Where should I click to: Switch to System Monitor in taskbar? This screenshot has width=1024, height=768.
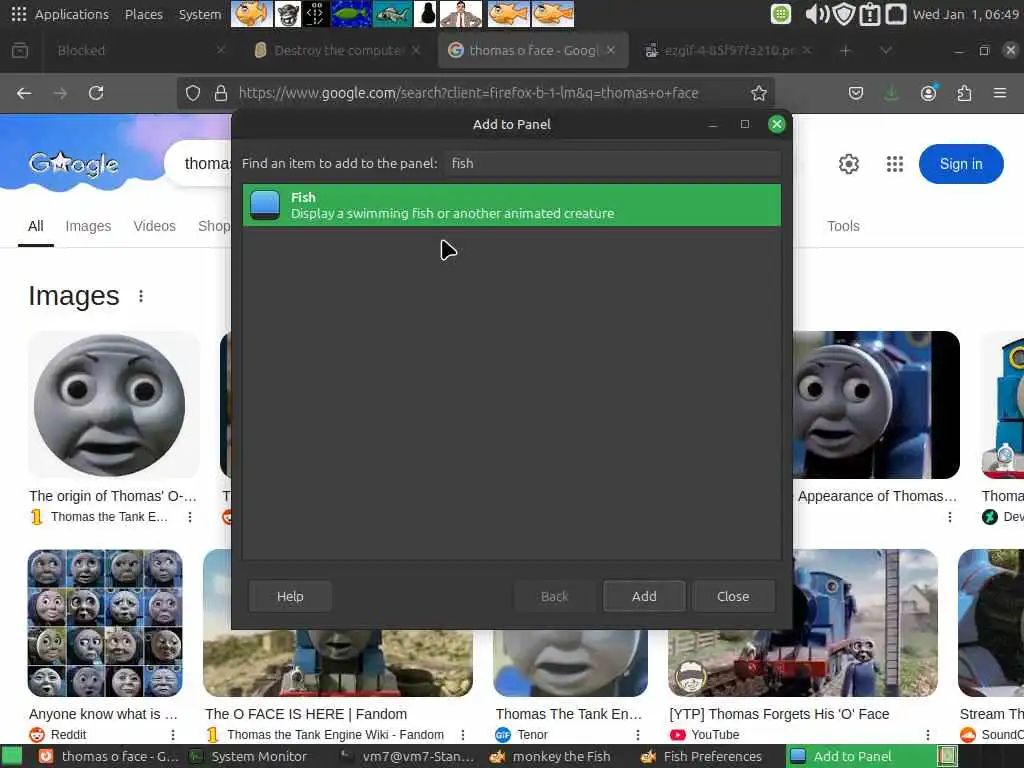tap(248, 756)
